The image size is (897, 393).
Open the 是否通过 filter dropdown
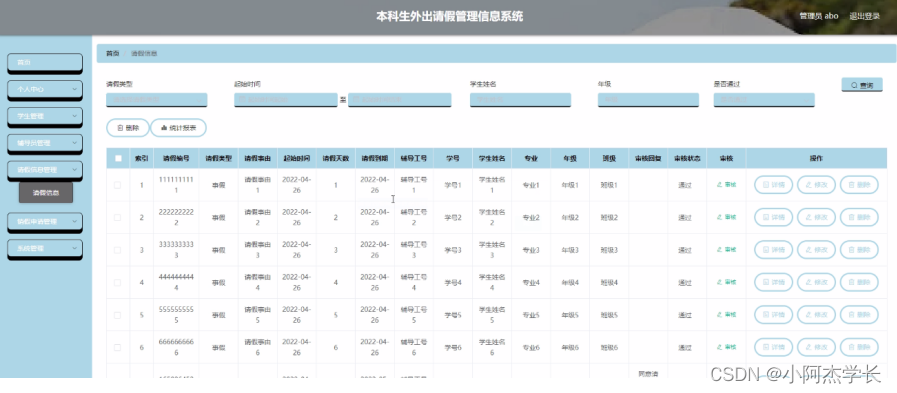(x=764, y=100)
